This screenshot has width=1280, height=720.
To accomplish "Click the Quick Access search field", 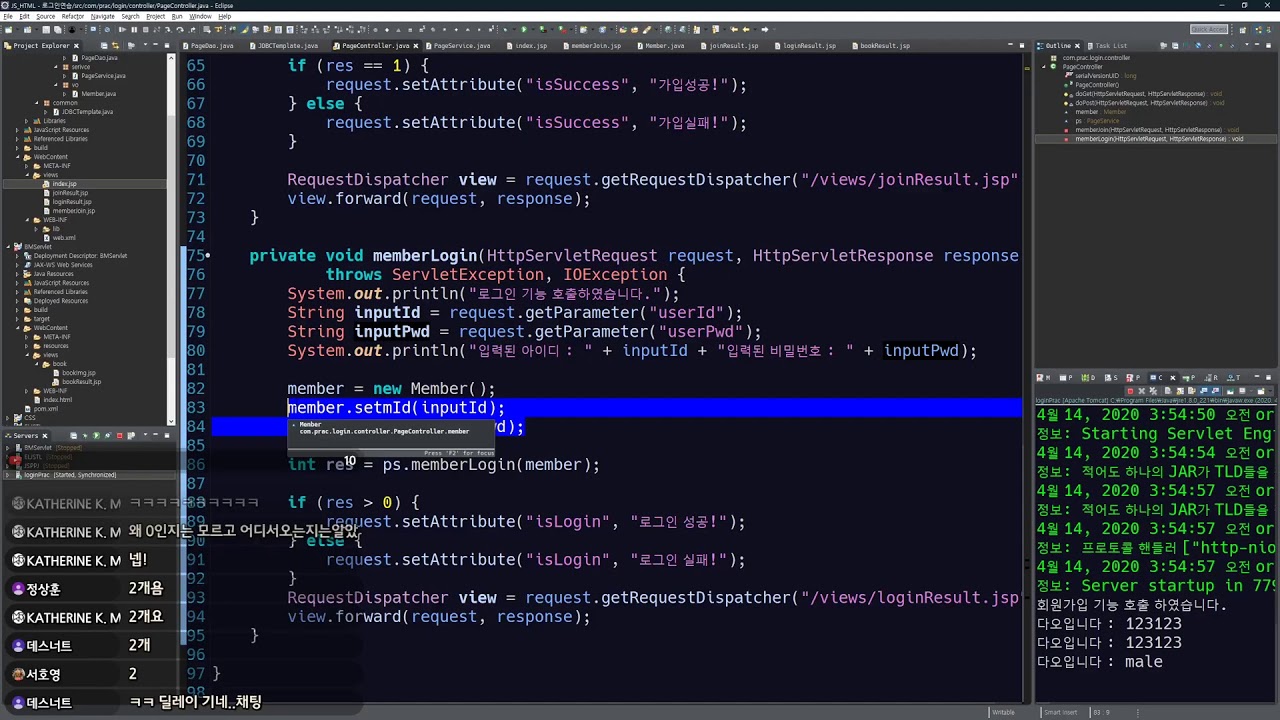I will pos(1209,29).
